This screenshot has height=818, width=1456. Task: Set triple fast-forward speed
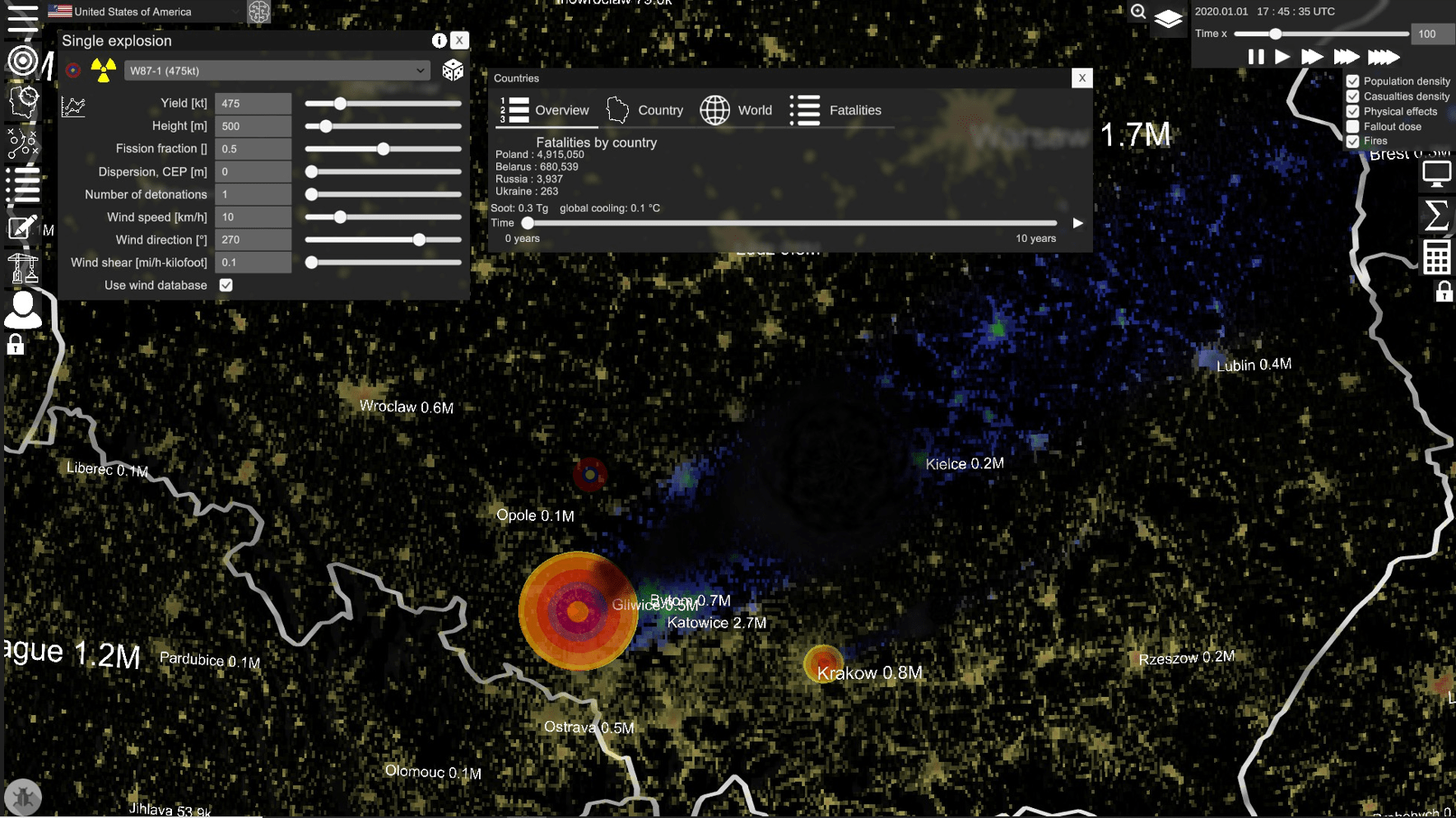(x=1347, y=57)
